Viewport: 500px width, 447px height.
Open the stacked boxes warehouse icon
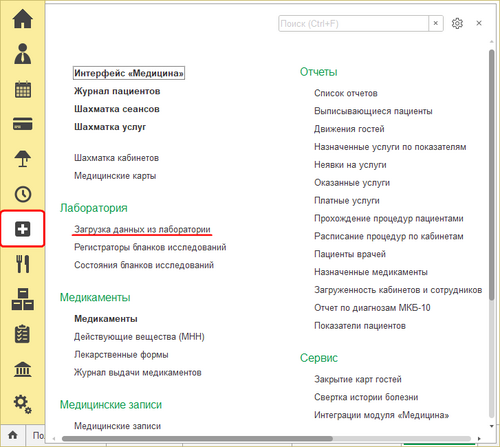point(23,299)
